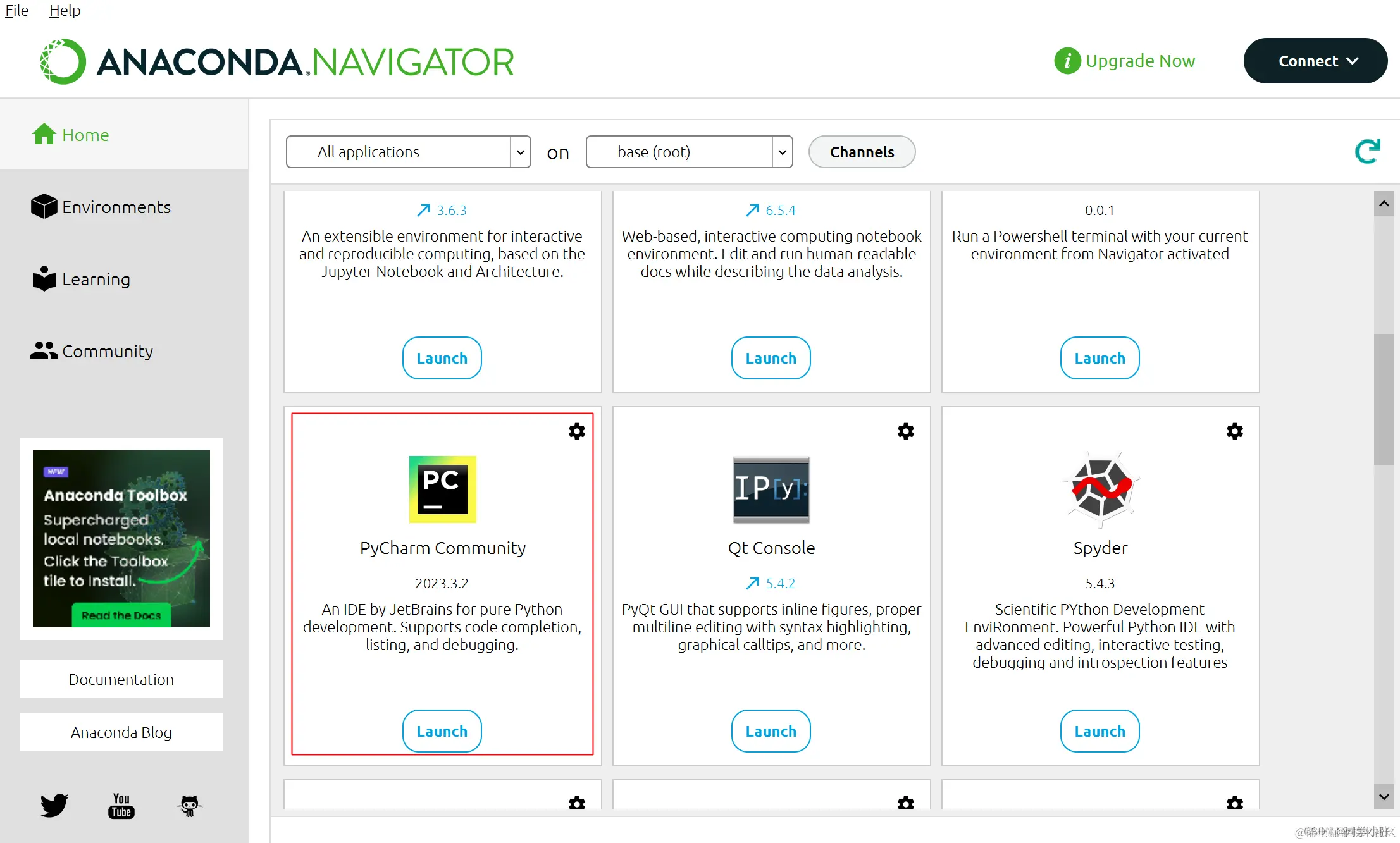
Task: Click the Spyder version 5.4.3 text
Action: coord(1100,582)
